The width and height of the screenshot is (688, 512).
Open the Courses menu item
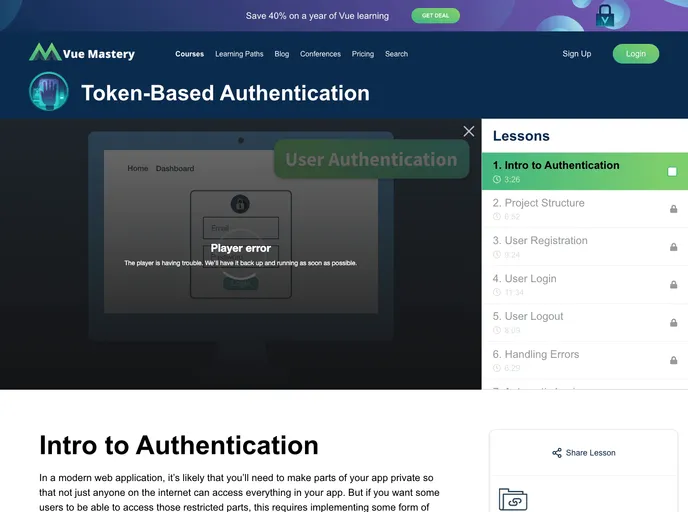point(190,54)
